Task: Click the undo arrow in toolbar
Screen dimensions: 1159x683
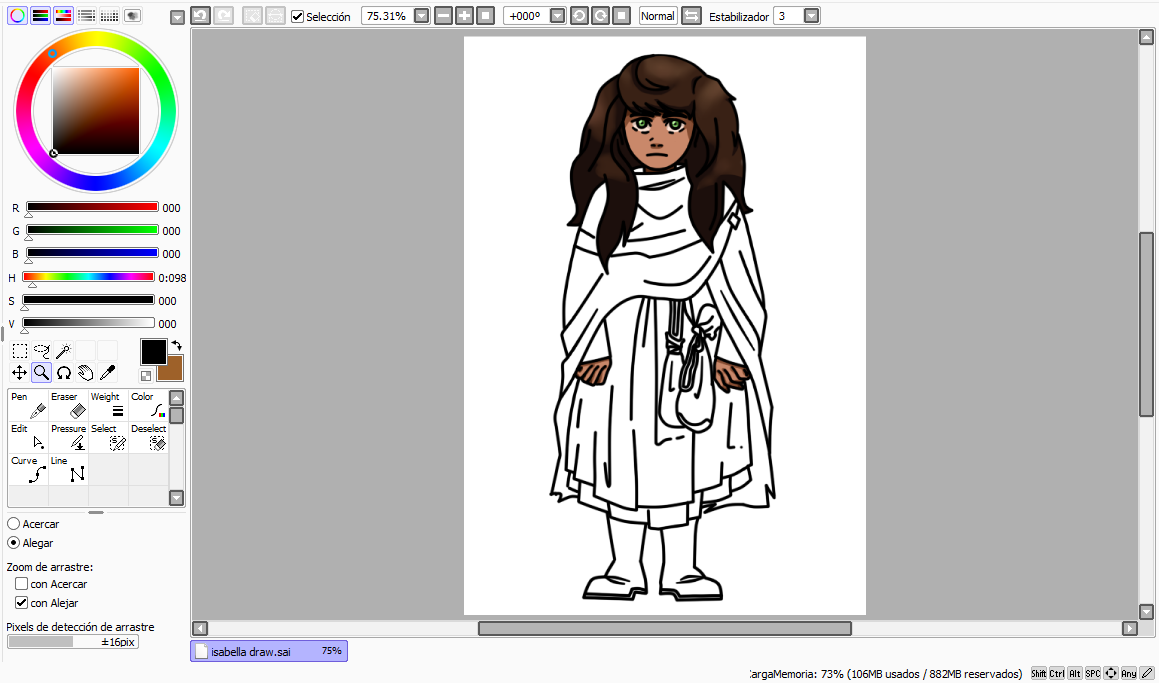Action: [x=200, y=16]
